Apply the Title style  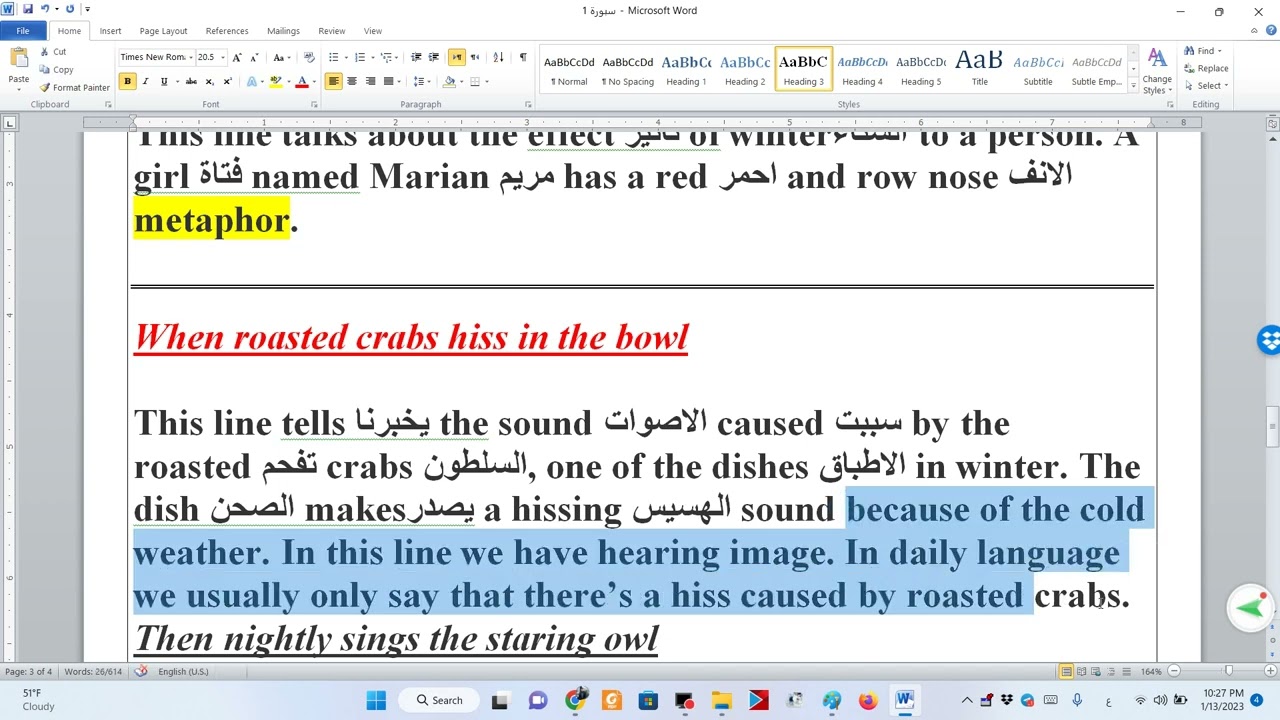(x=979, y=69)
